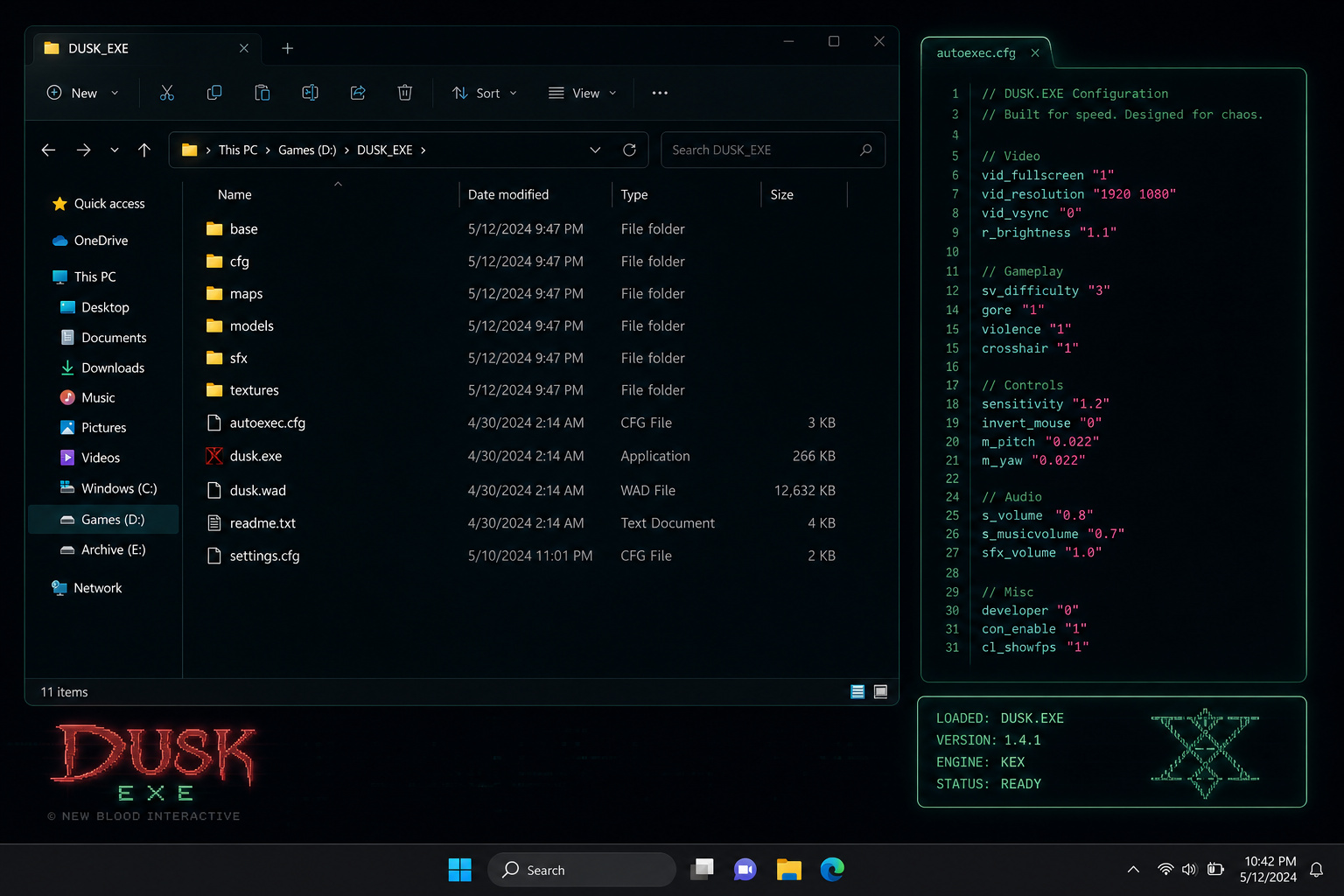
Task: Expand chevron after DUSK_EXE in breadcrumb
Action: tap(423, 150)
